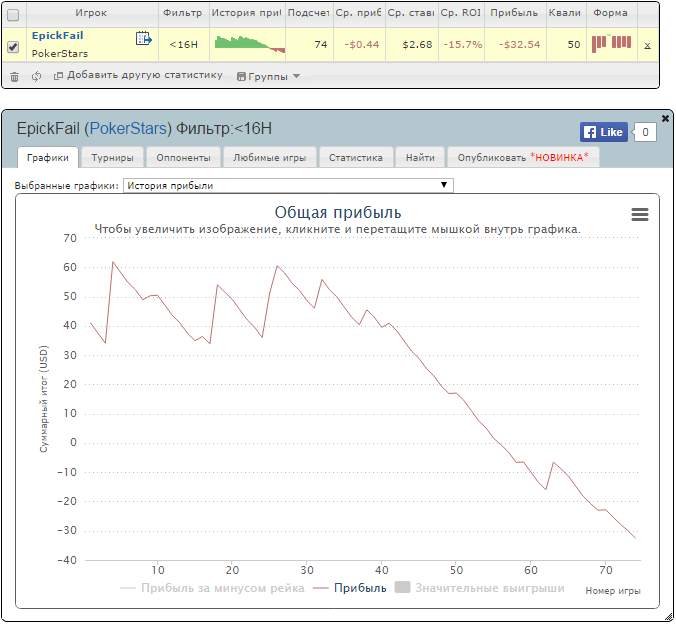Open the EpickFail player link

[57, 35]
